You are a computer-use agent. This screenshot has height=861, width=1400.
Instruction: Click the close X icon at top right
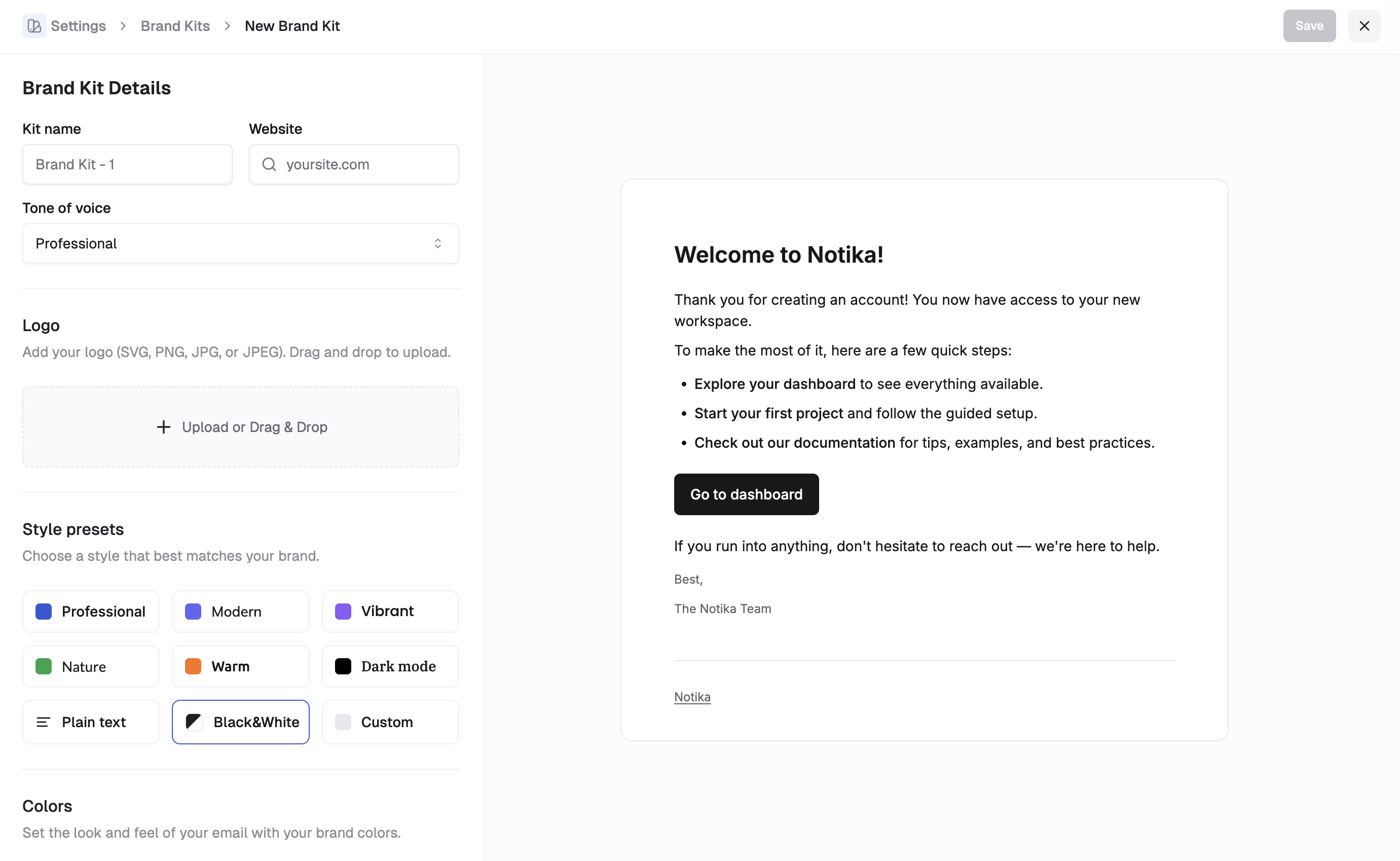coord(1364,26)
